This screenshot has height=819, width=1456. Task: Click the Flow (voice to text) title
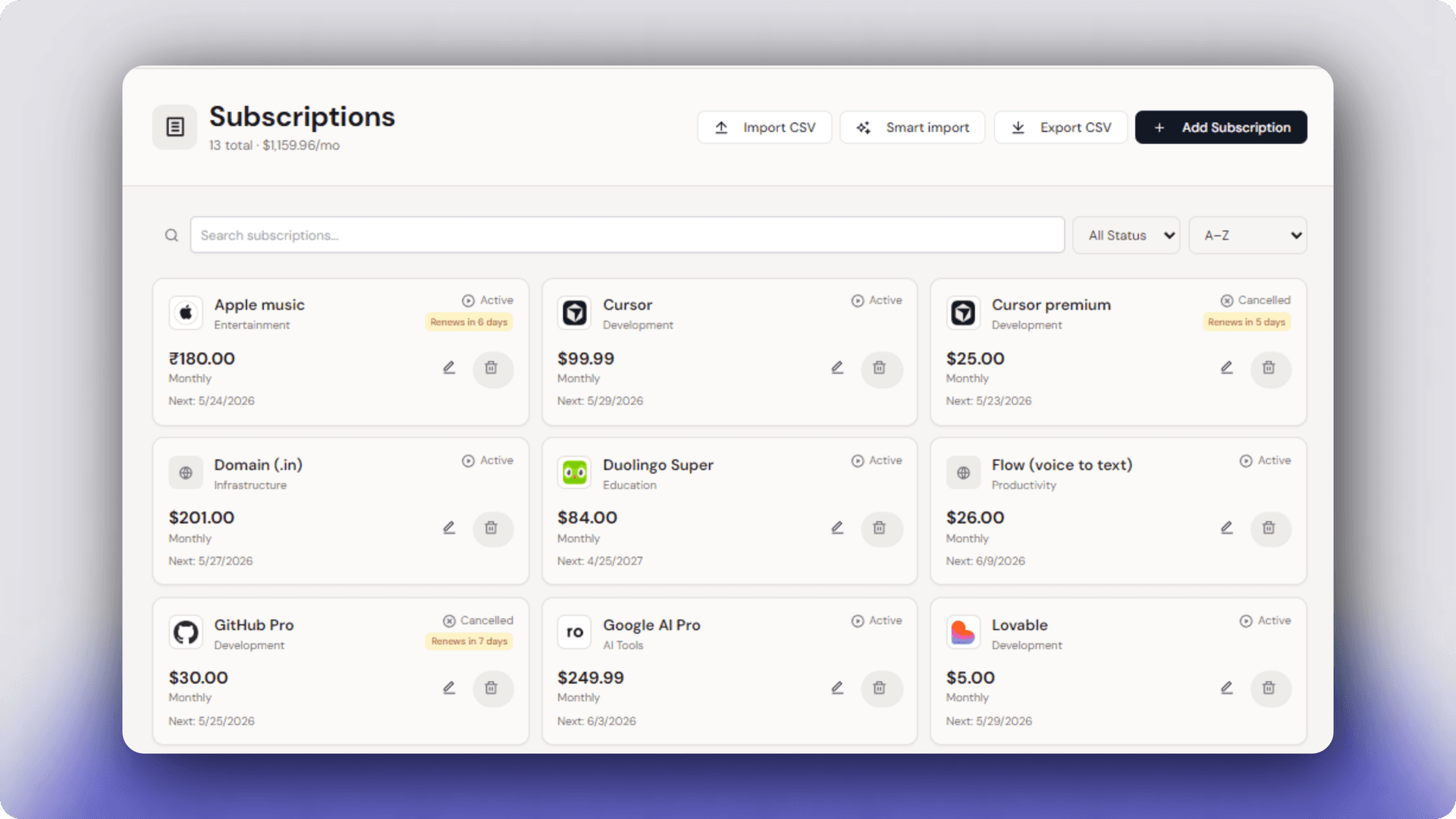point(1062,466)
